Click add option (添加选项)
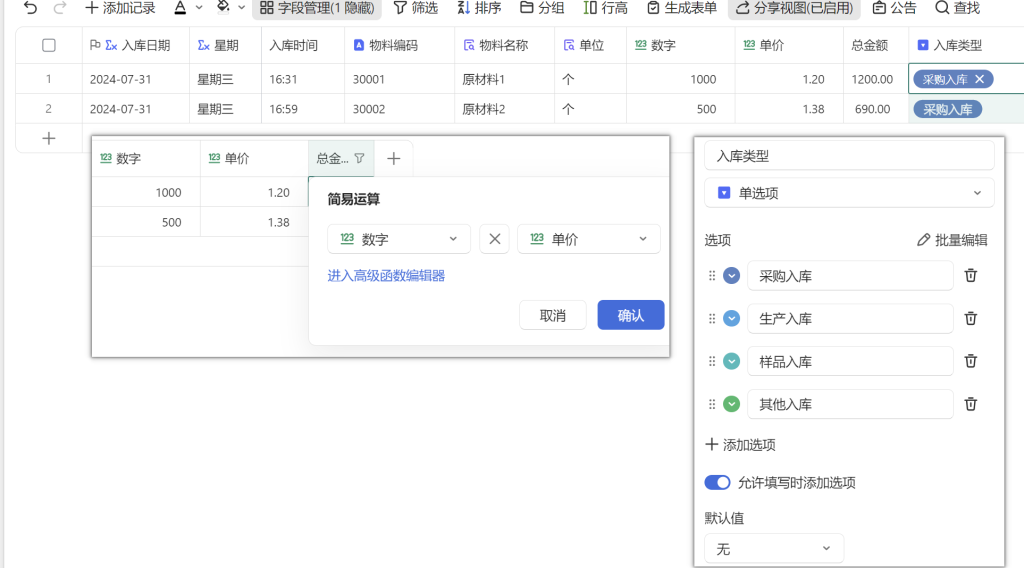 (741, 445)
